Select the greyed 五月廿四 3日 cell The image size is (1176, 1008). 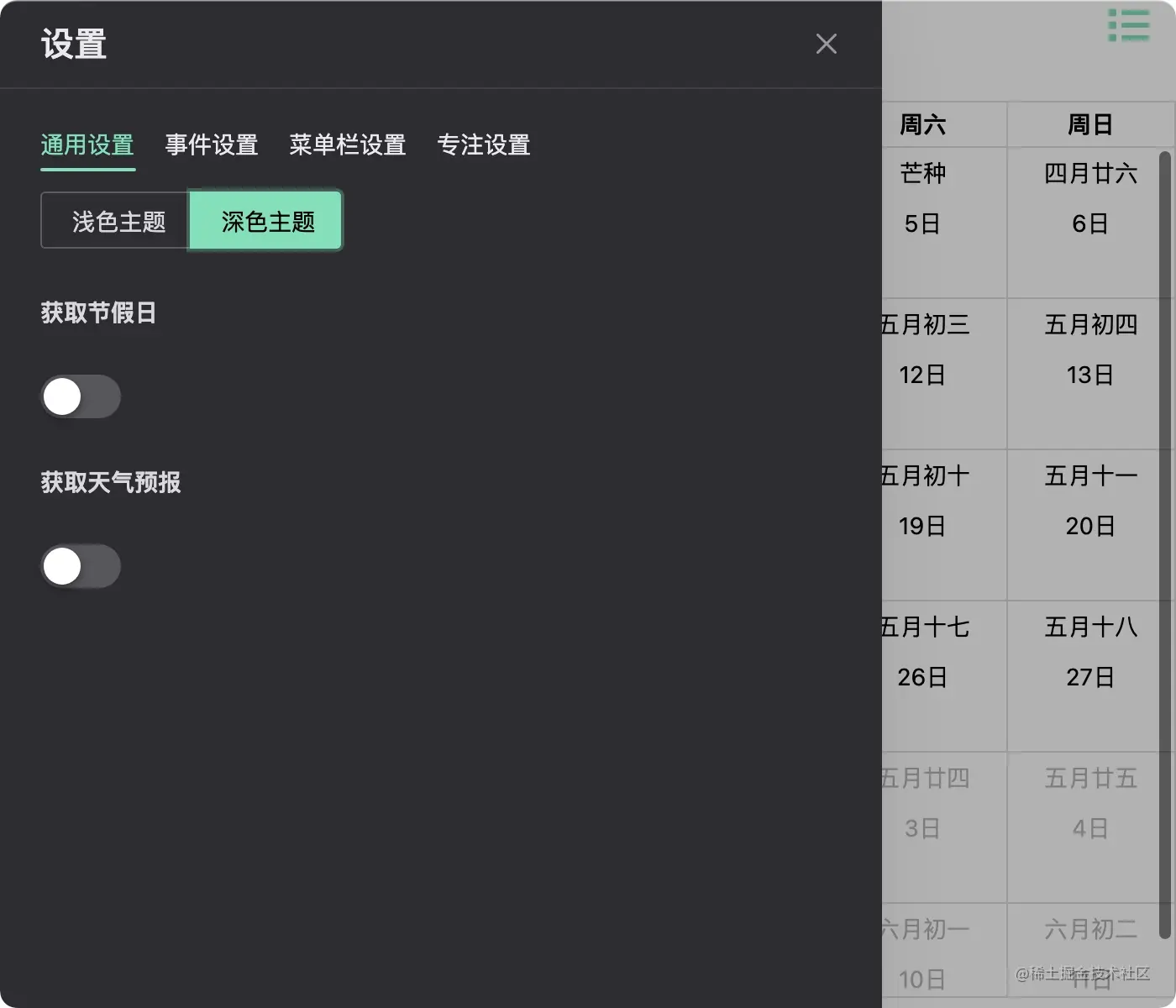(944, 827)
